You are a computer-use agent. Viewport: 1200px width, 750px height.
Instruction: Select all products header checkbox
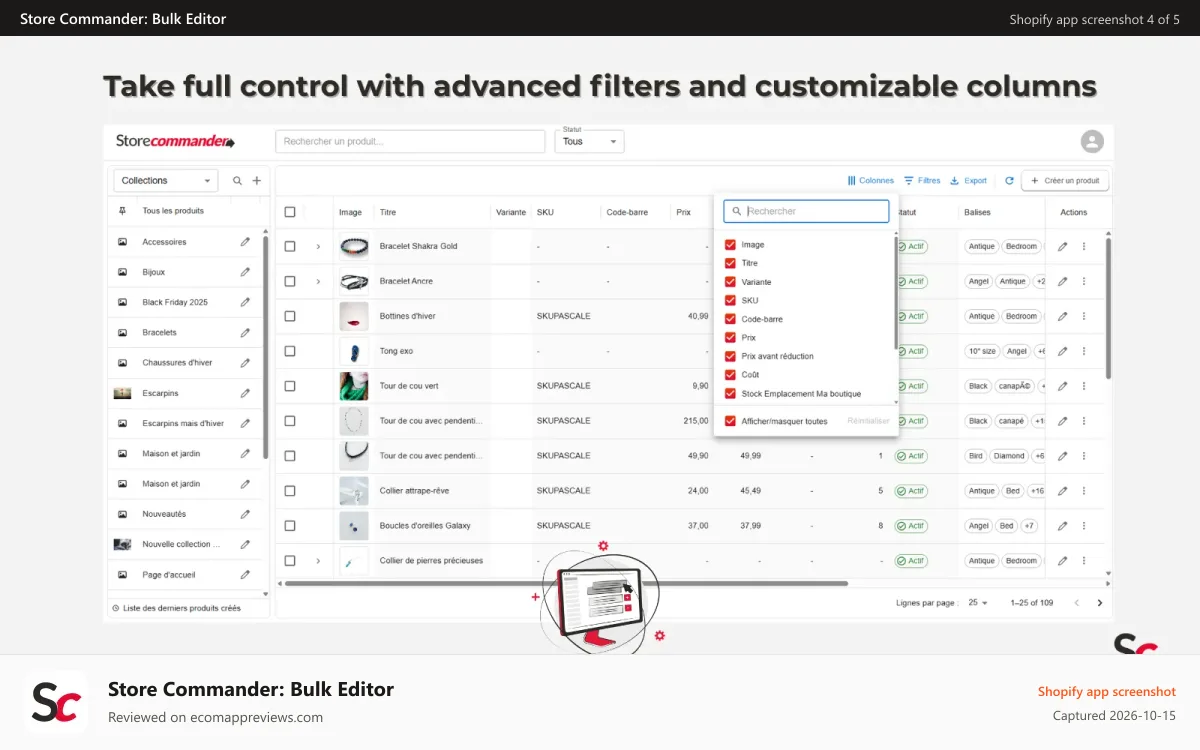point(290,212)
